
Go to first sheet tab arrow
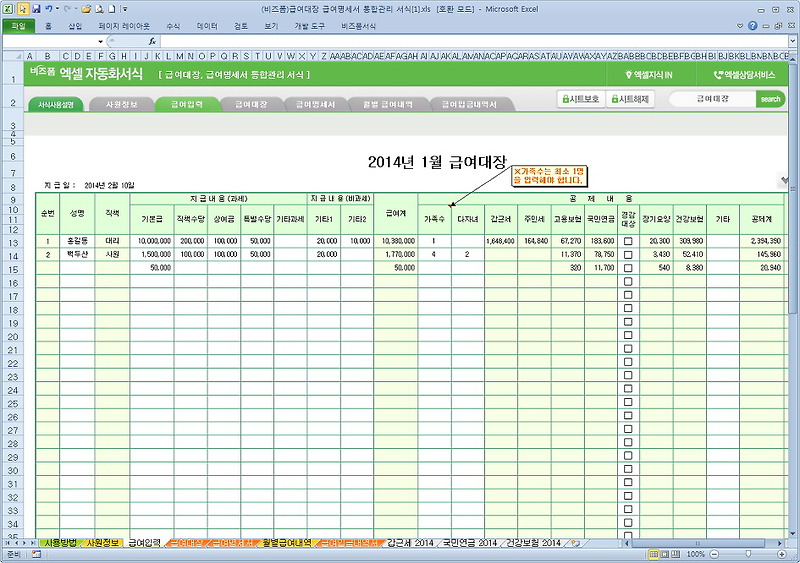pyautogui.click(x=8, y=543)
